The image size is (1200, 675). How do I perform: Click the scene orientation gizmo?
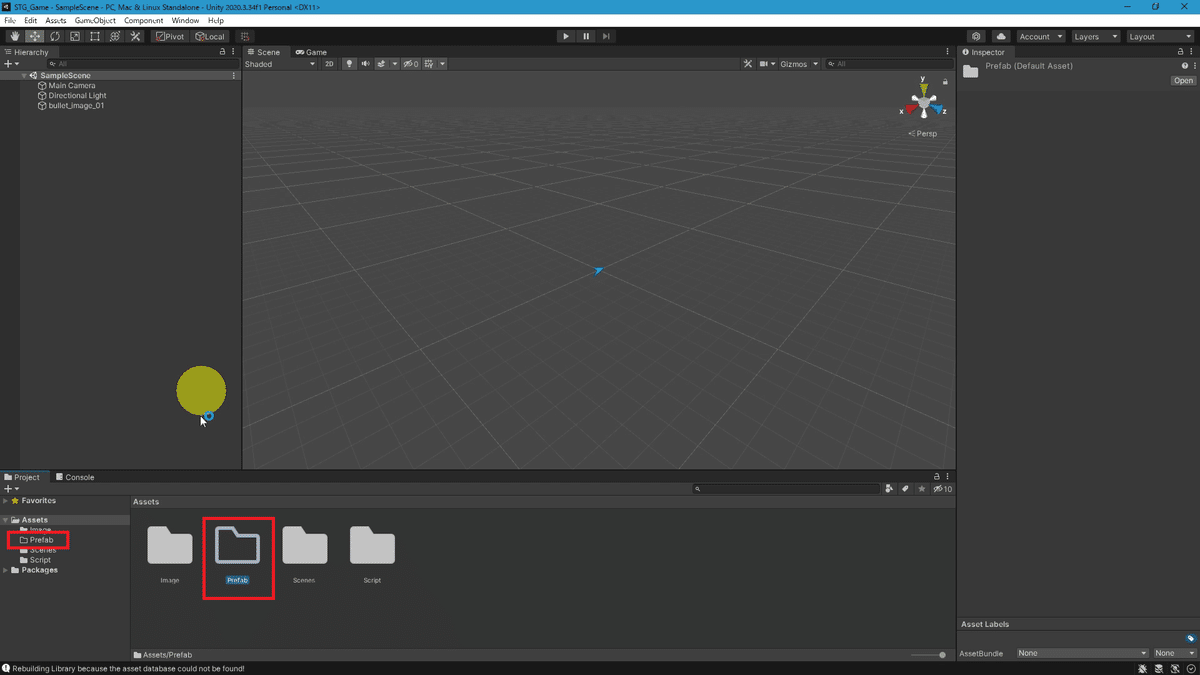pyautogui.click(x=923, y=103)
